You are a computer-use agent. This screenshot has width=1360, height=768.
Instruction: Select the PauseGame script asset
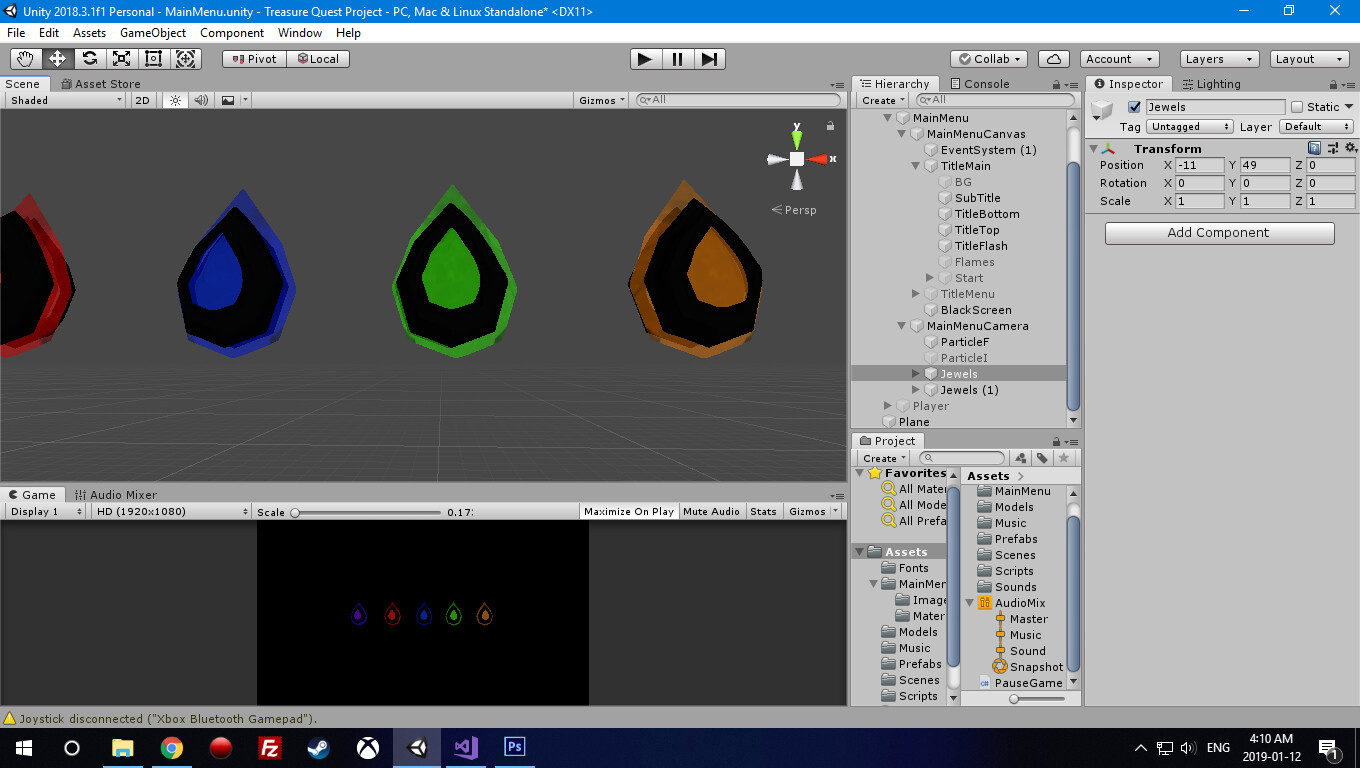pyautogui.click(x=1020, y=683)
